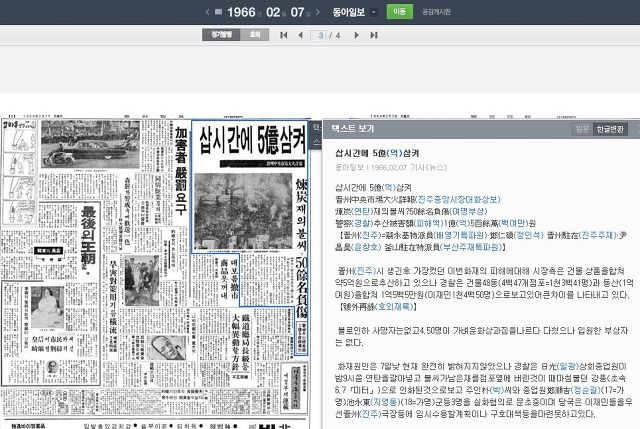Screen dimensions: 640x429
Task: Switch text view to 한글변환
Action: (610, 129)
